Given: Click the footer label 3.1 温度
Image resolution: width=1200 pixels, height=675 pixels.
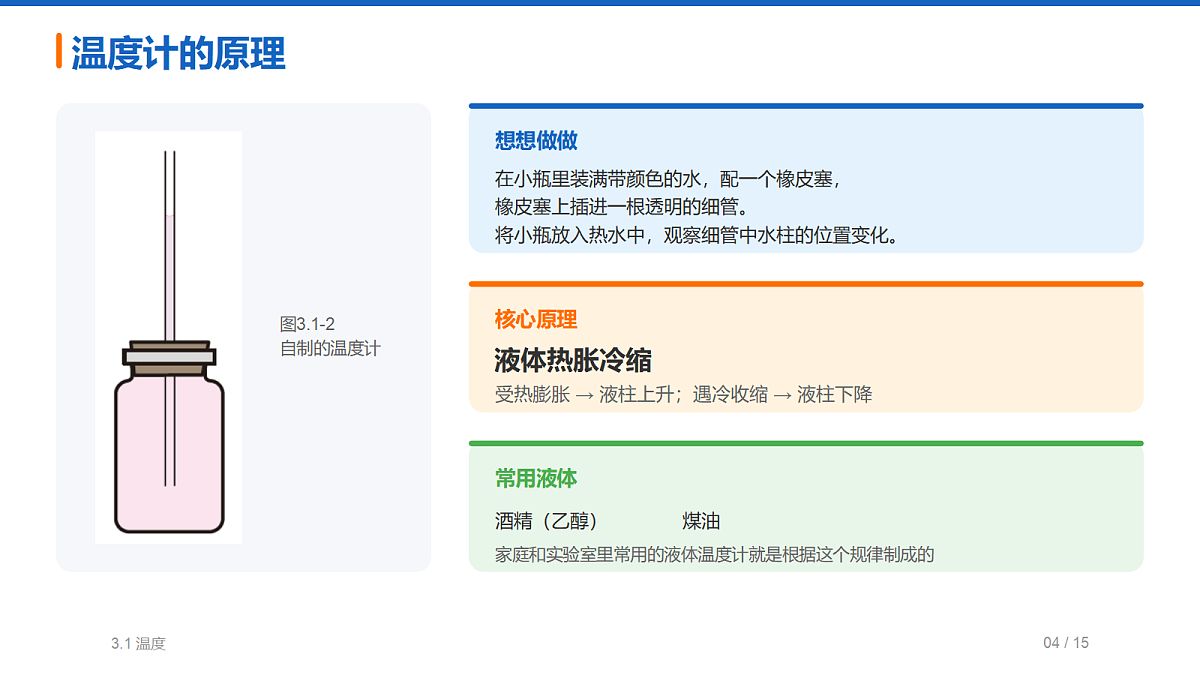Looking at the screenshot, I should click(138, 643).
